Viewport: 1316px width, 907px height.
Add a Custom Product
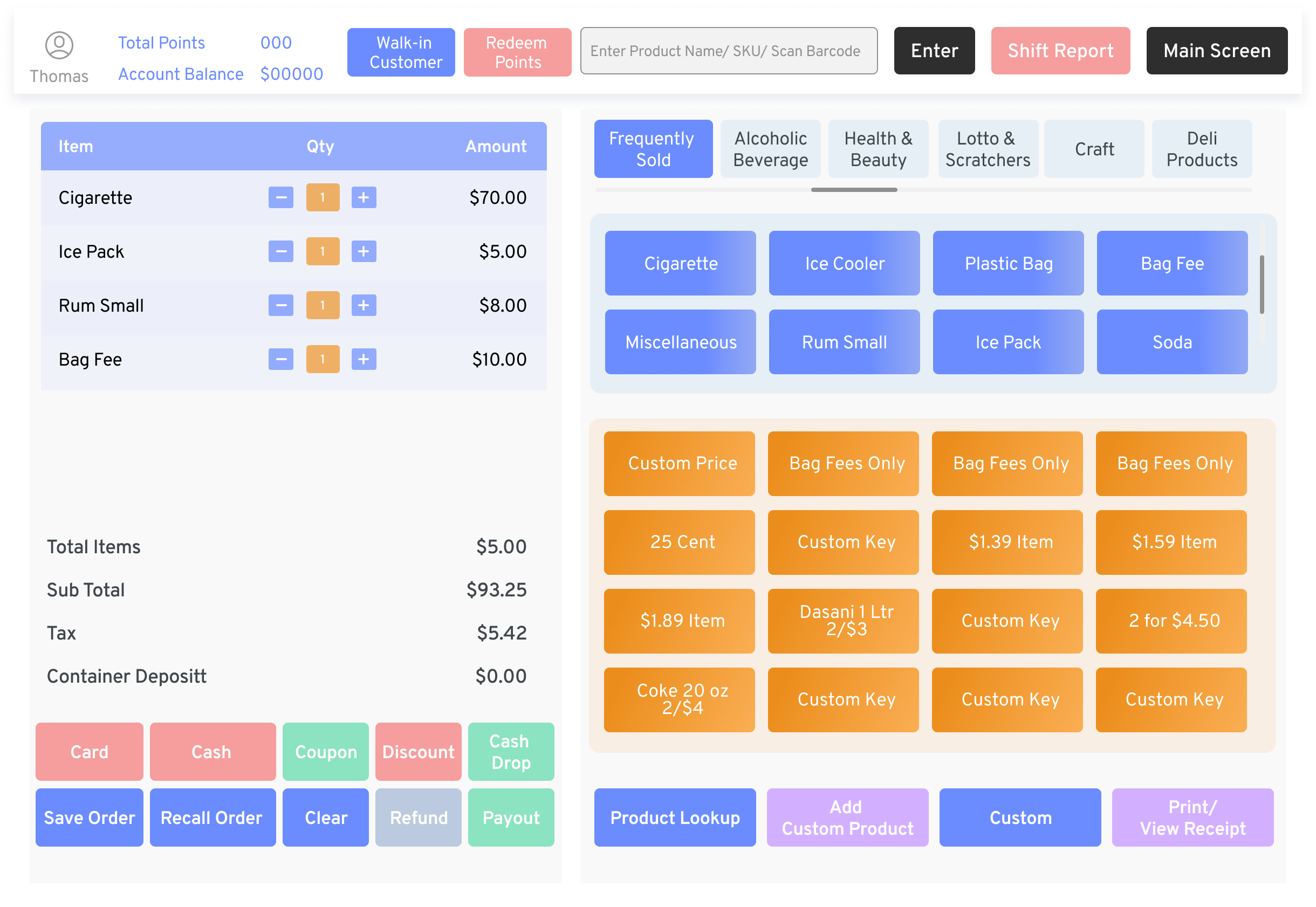(x=847, y=817)
